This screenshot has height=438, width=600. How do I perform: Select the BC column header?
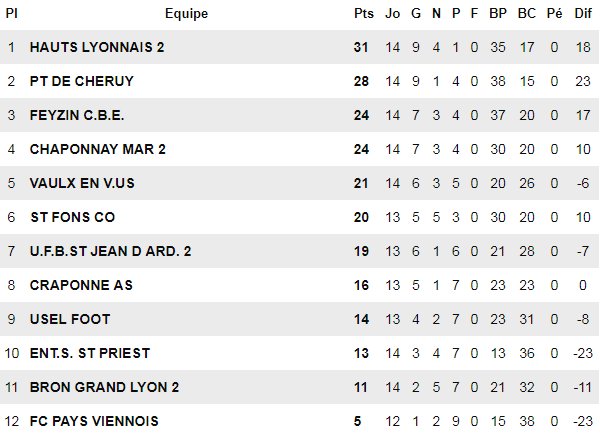(x=526, y=14)
